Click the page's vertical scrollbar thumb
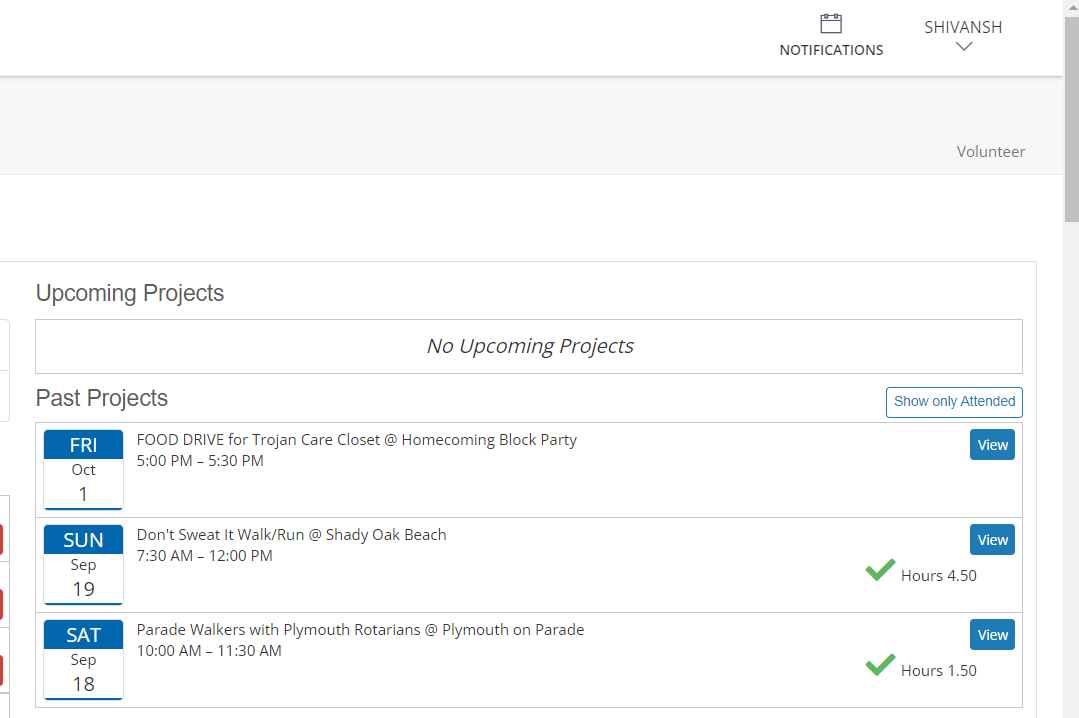The width and height of the screenshot is (1079, 718). [x=1071, y=118]
